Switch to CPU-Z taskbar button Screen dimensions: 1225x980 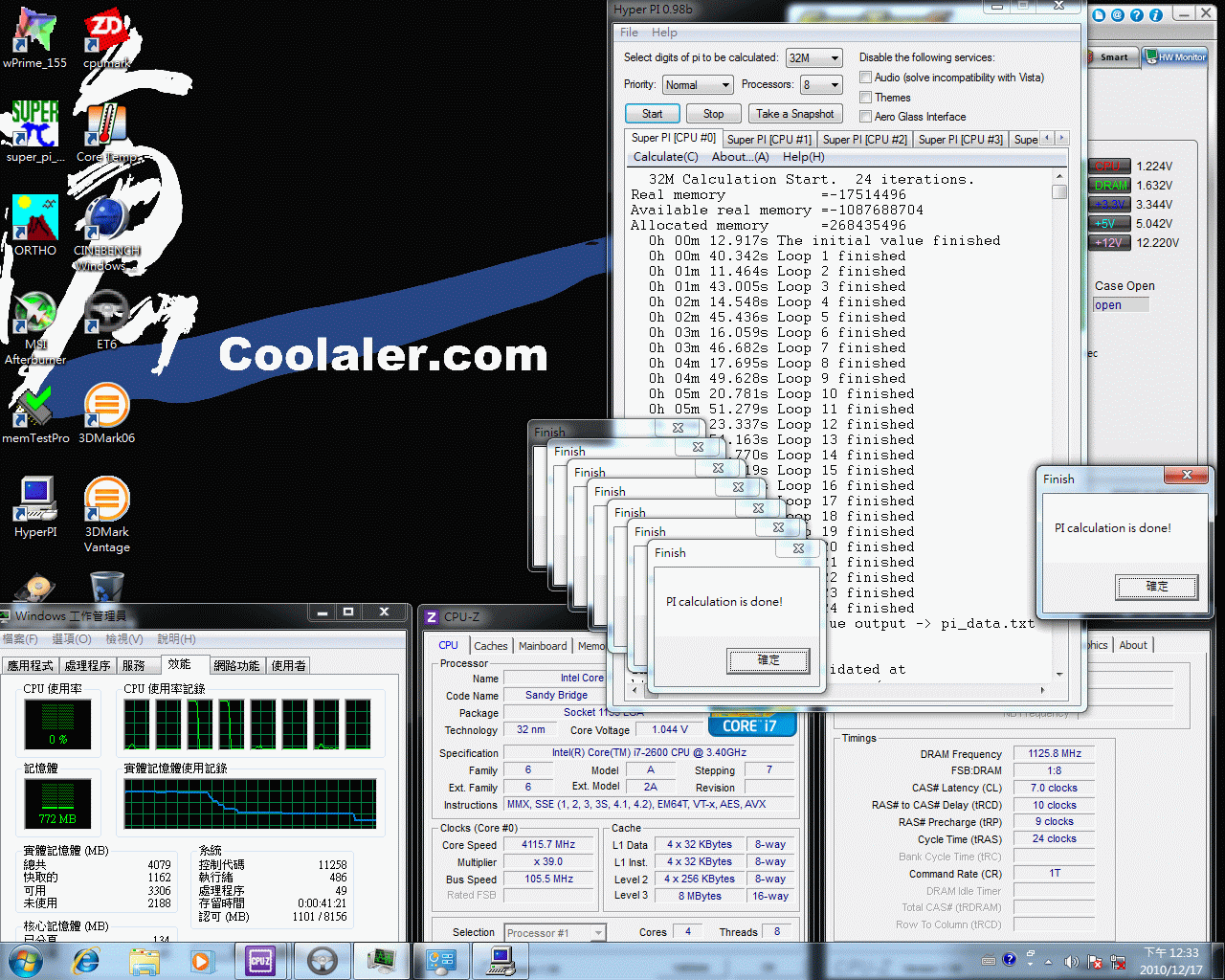(260, 960)
